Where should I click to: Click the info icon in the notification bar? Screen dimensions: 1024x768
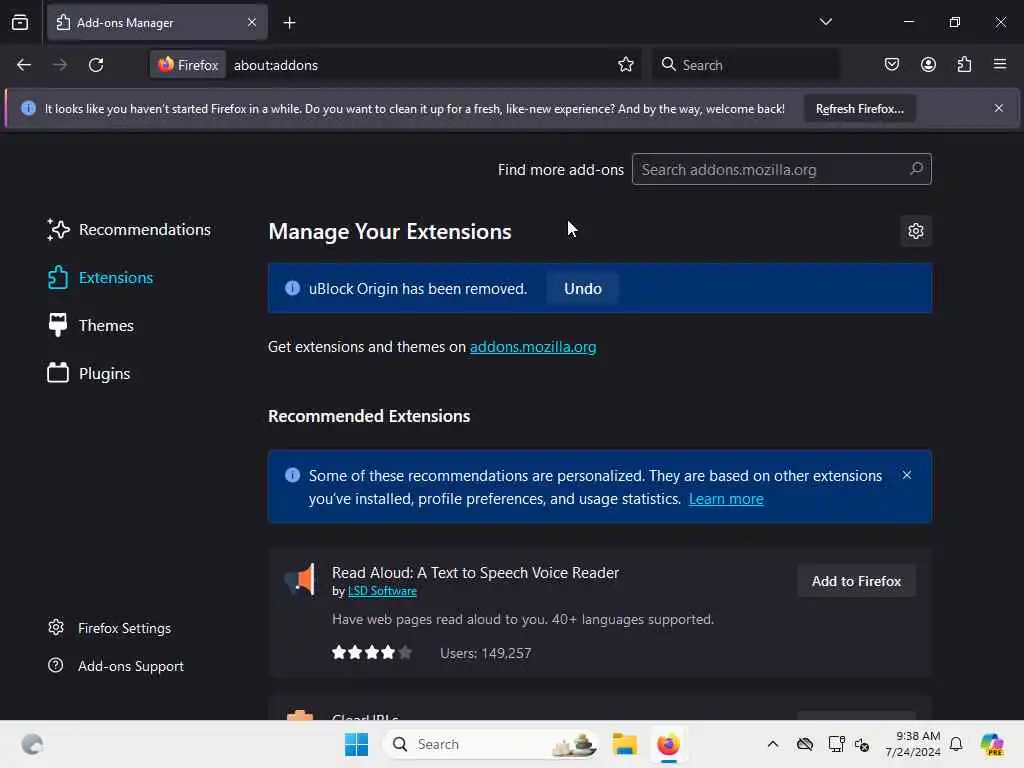(28, 108)
